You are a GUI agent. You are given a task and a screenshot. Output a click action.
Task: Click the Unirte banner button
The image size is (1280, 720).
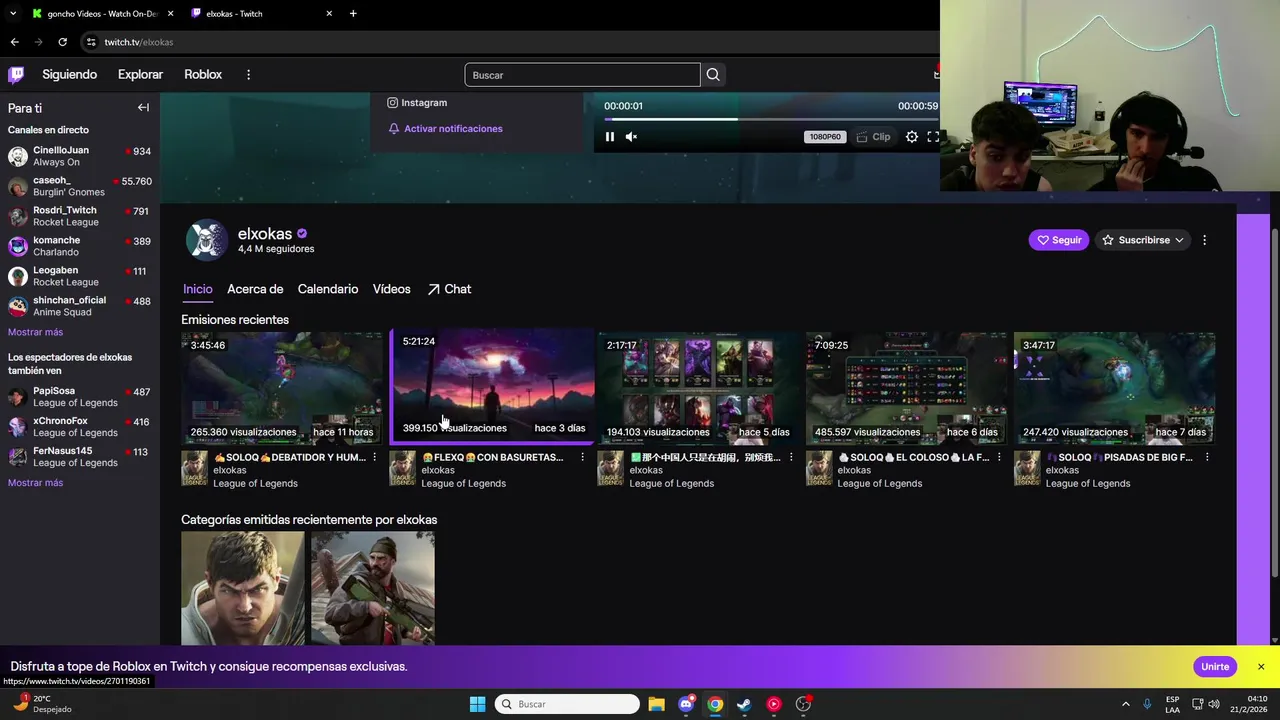1215,667
